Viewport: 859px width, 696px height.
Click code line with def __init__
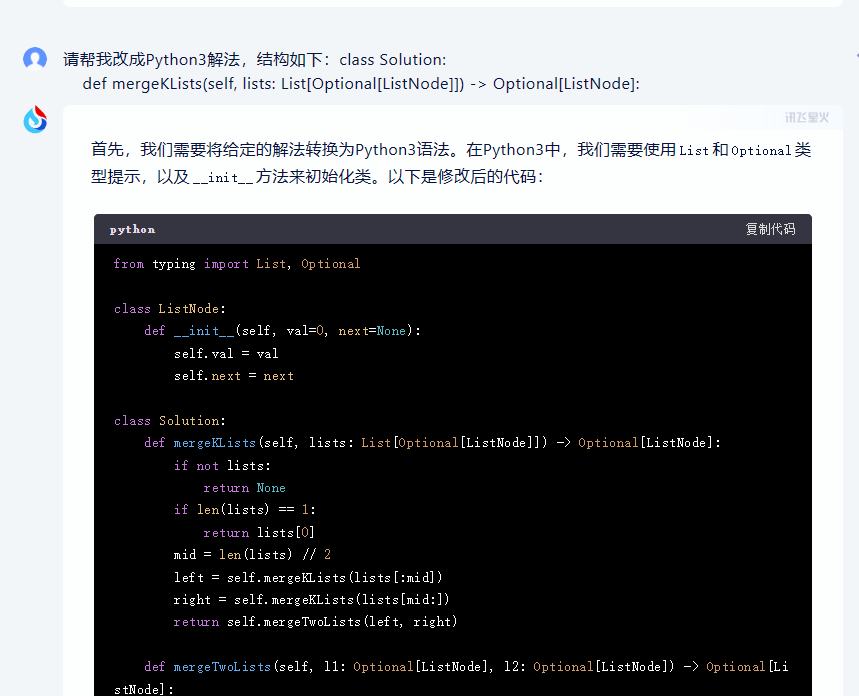tap(283, 331)
